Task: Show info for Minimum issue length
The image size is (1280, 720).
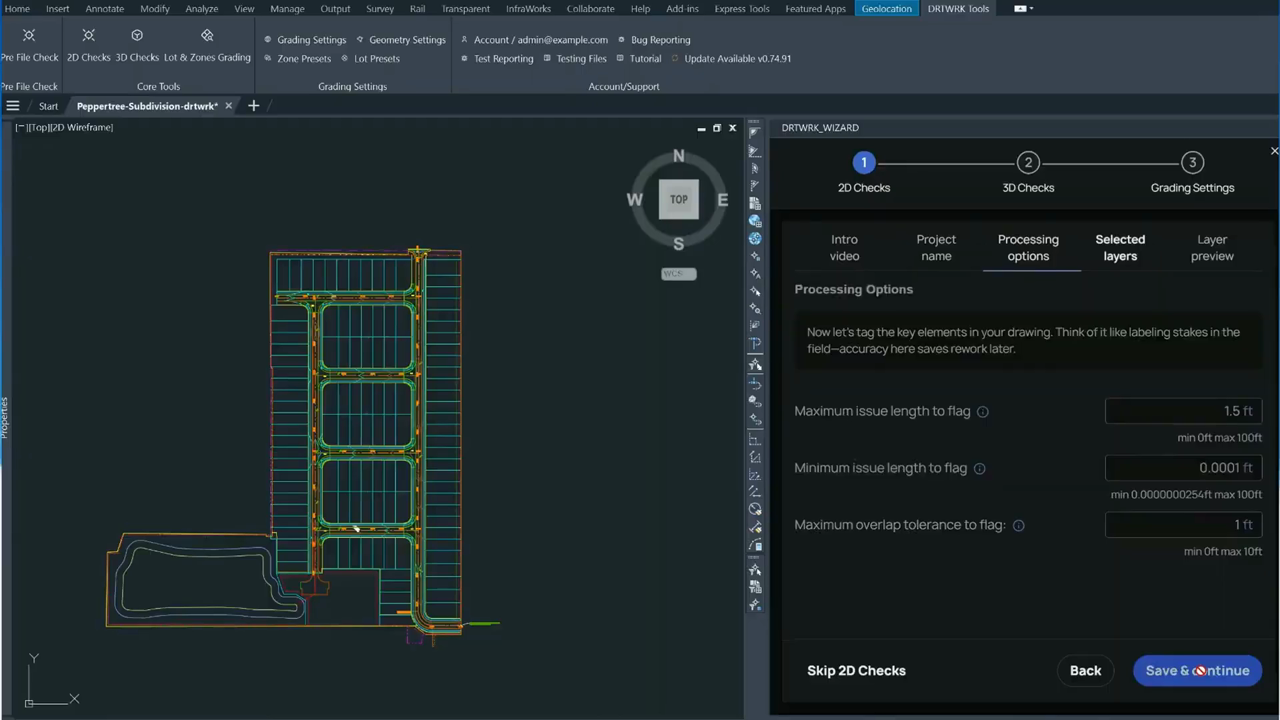Action: click(980, 469)
